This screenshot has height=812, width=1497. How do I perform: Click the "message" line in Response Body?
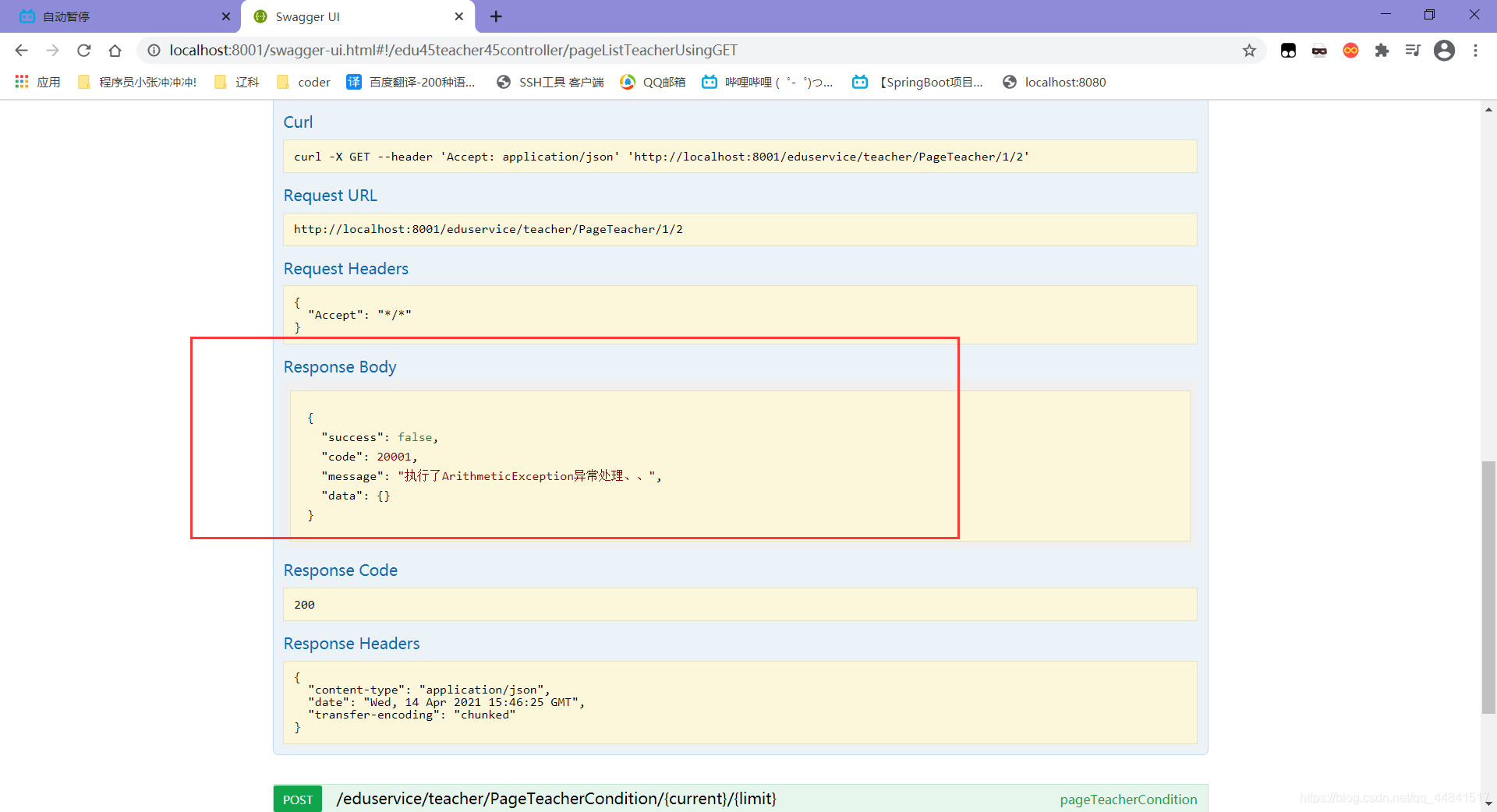click(x=491, y=476)
